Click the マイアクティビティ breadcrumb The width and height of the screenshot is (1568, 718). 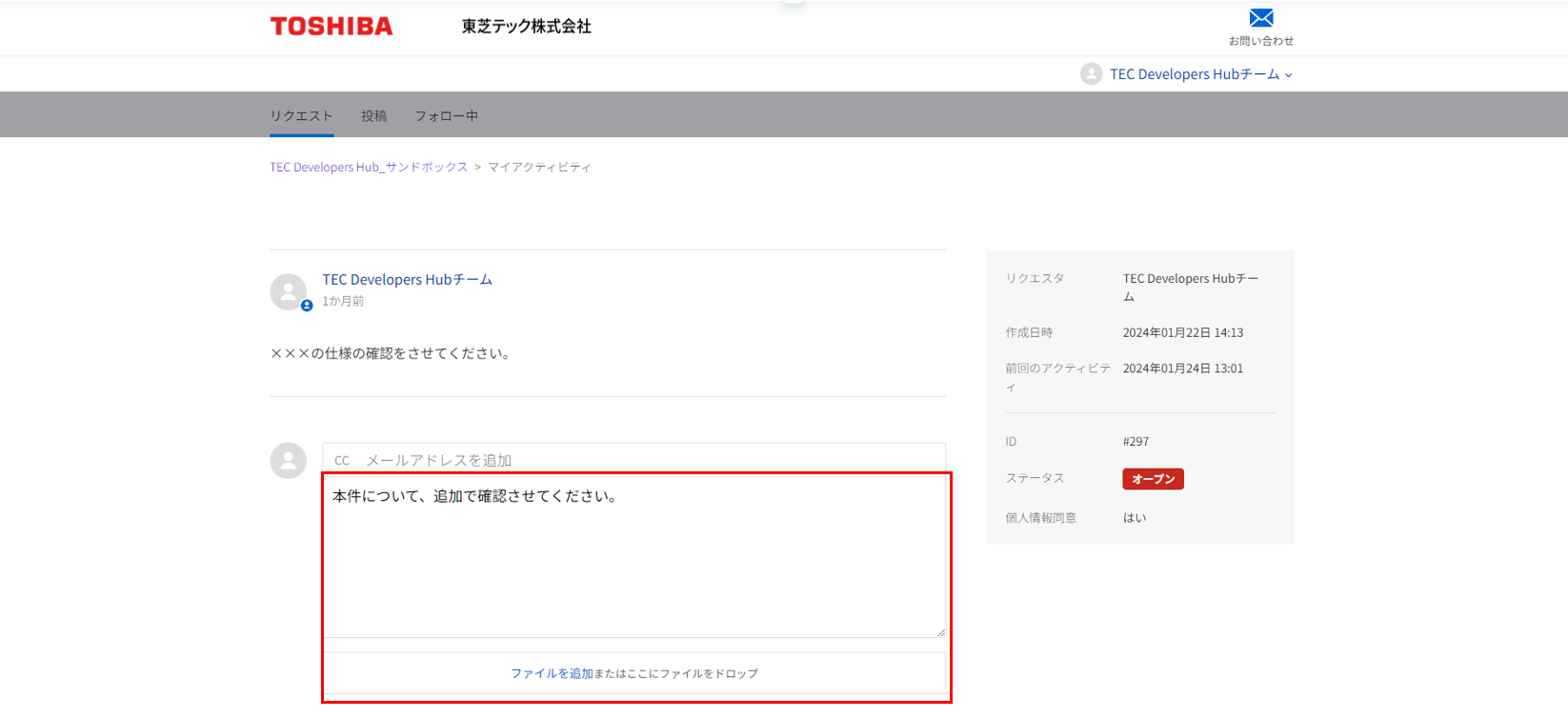coord(539,167)
